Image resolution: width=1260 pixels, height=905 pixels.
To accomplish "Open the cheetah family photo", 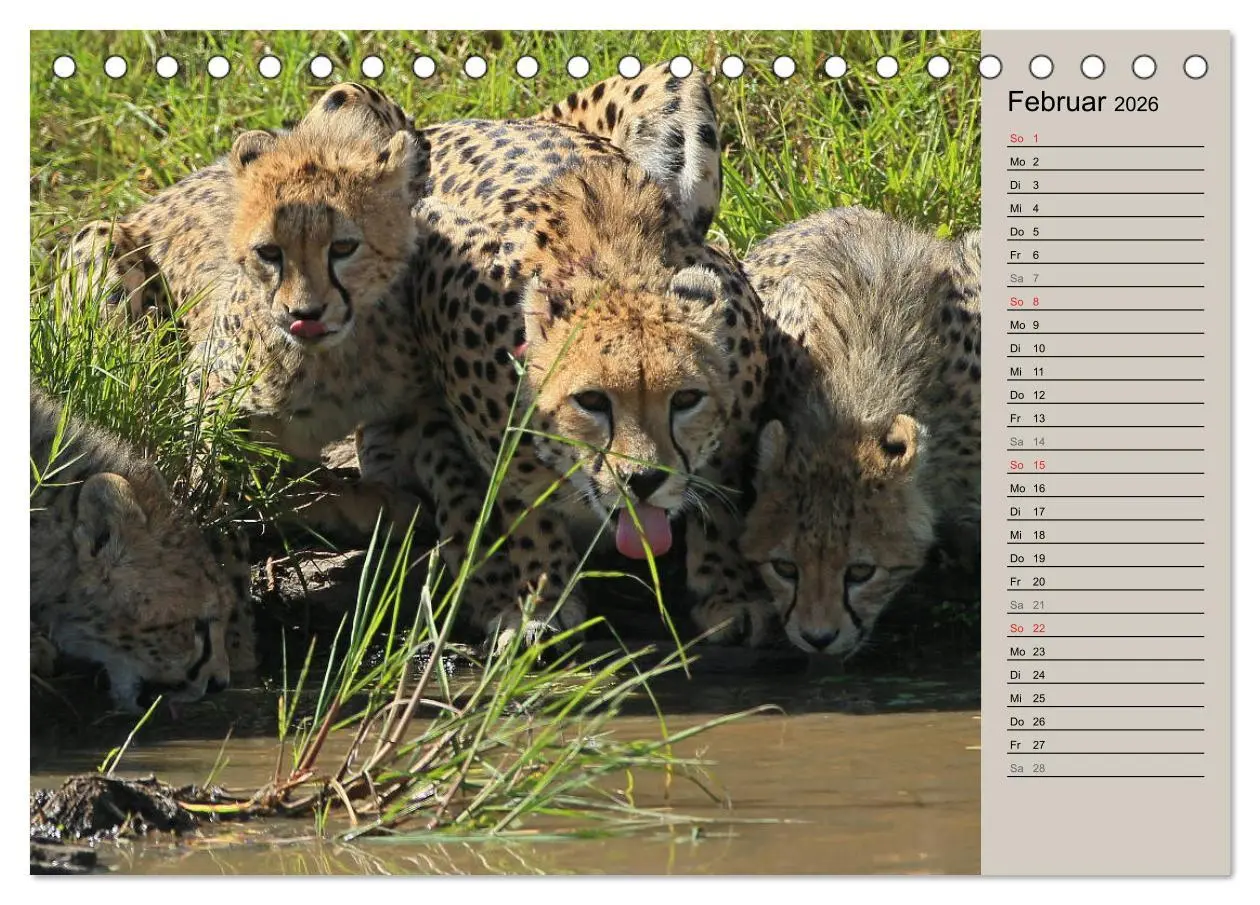I will pos(505,452).
